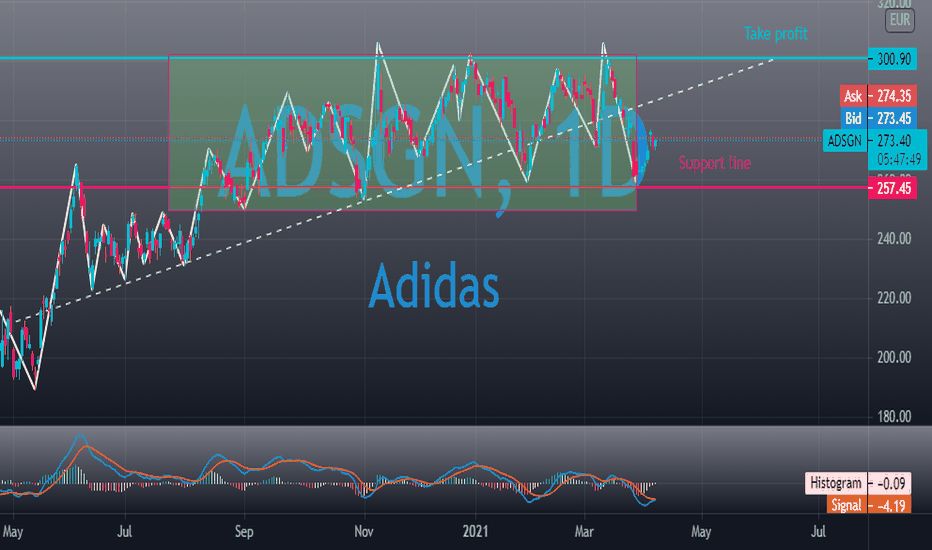The height and width of the screenshot is (550, 932).
Task: Select the Ask 274.35 price label
Action: [878, 96]
